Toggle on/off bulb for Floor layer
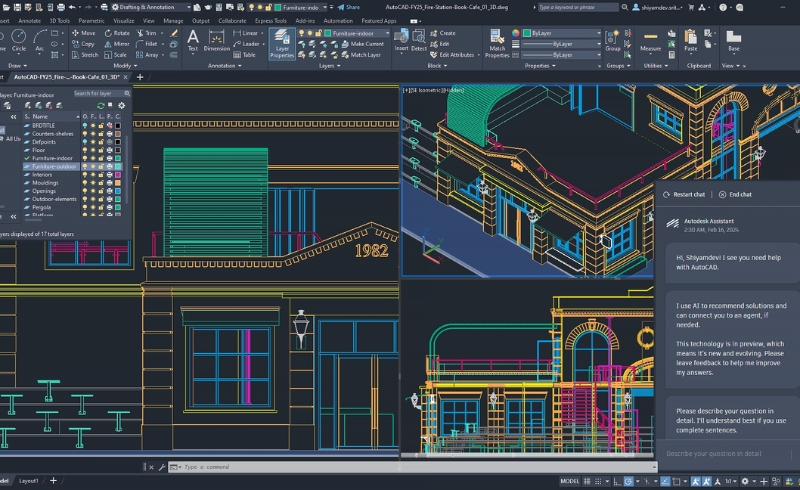Screen dimensions: 800x490 click(85, 150)
